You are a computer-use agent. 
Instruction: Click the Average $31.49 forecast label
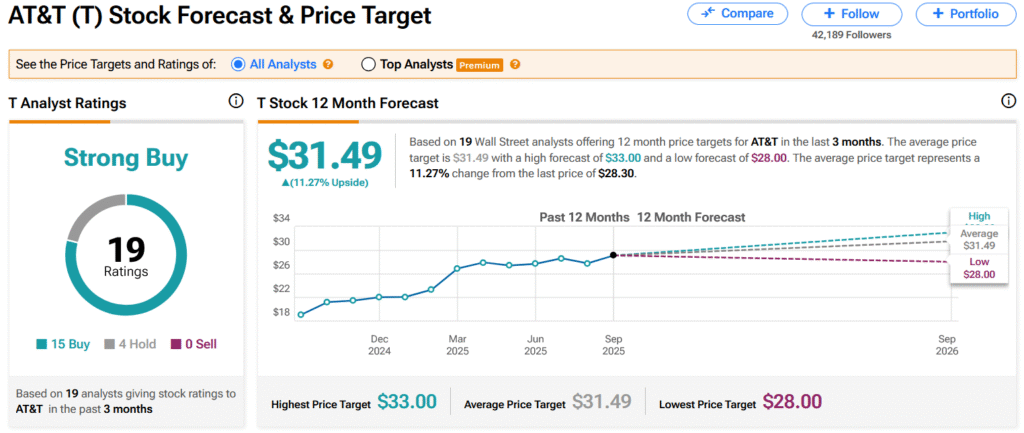coord(978,239)
